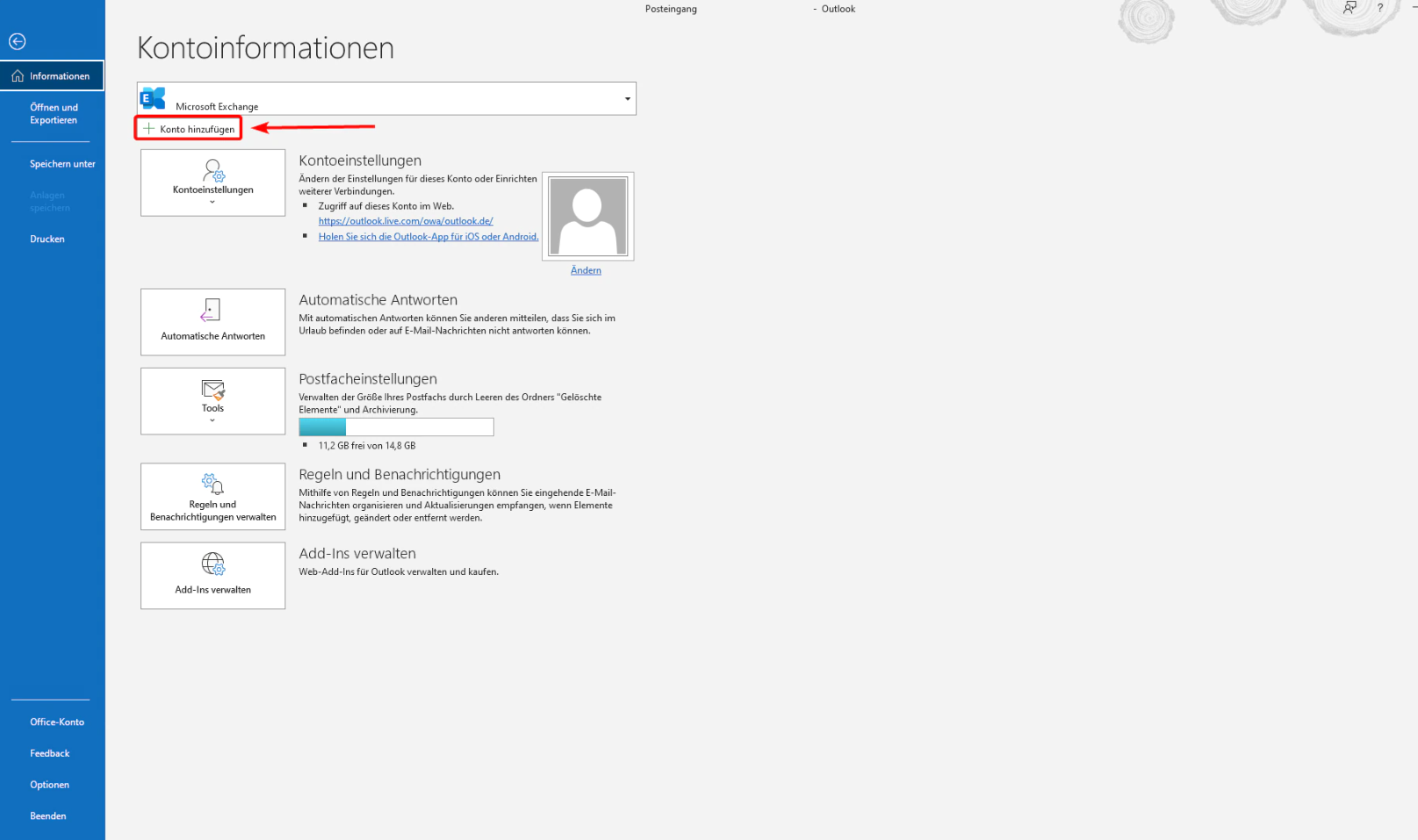Expand the chevron under Kontoeinstellungen
The width and height of the screenshot is (1418, 840).
tap(212, 203)
